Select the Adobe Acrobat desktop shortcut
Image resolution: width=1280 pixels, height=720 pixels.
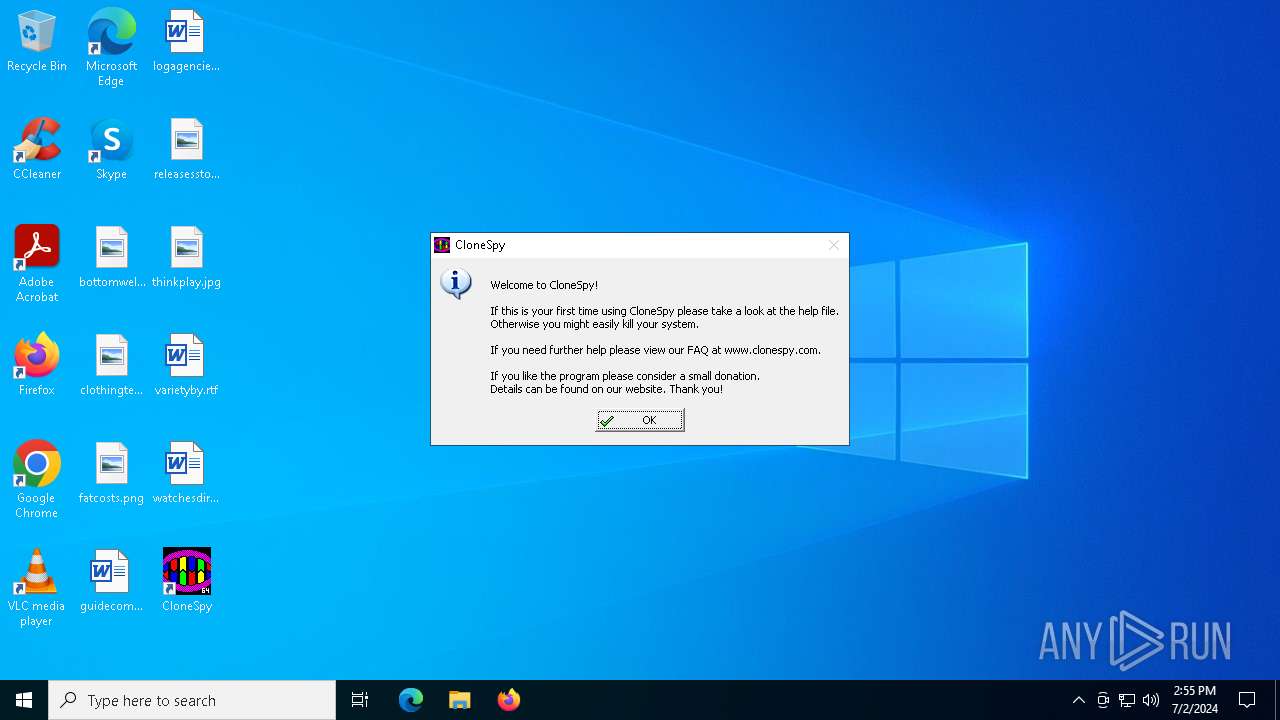(37, 264)
